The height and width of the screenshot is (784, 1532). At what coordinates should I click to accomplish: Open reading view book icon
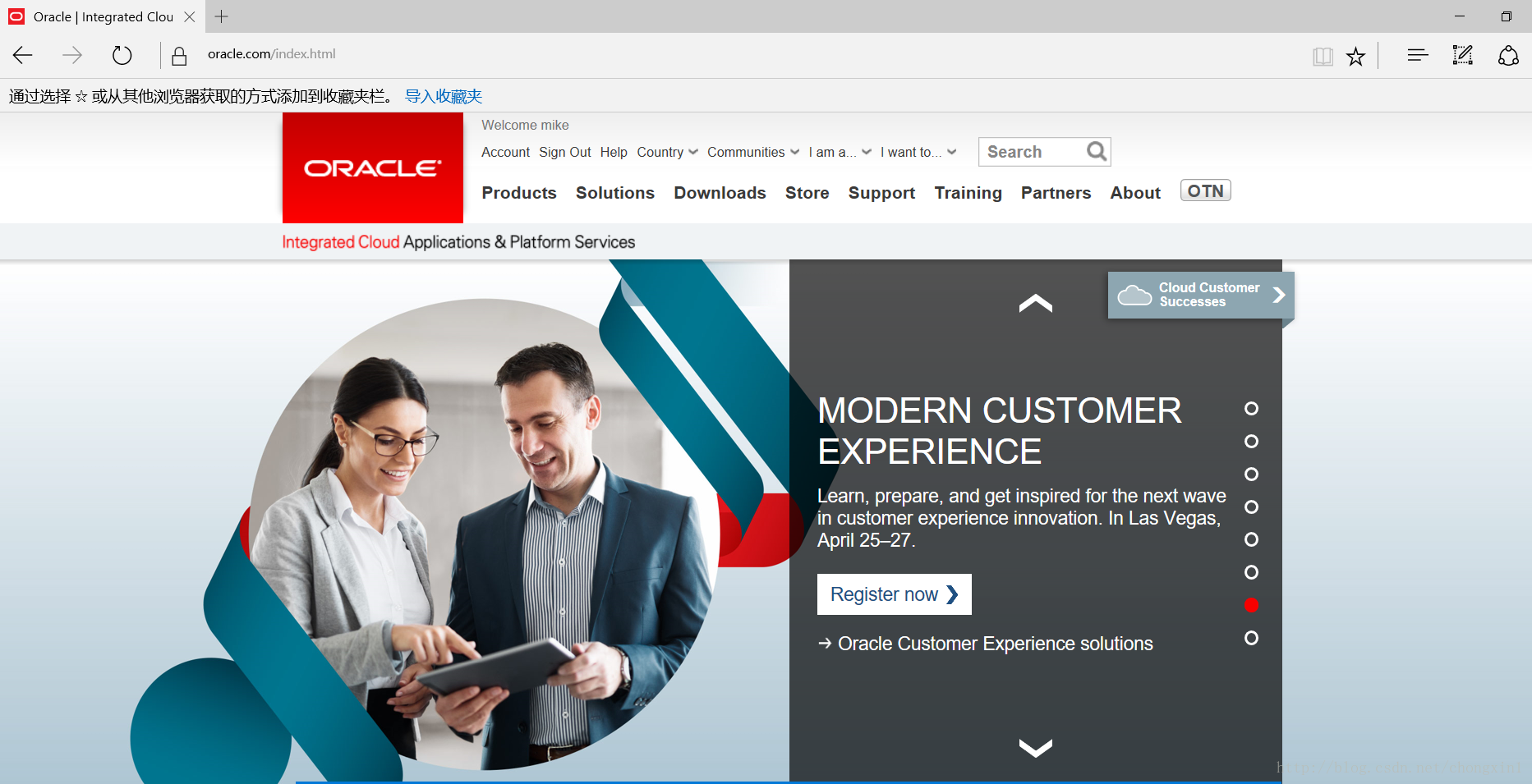pos(1323,56)
